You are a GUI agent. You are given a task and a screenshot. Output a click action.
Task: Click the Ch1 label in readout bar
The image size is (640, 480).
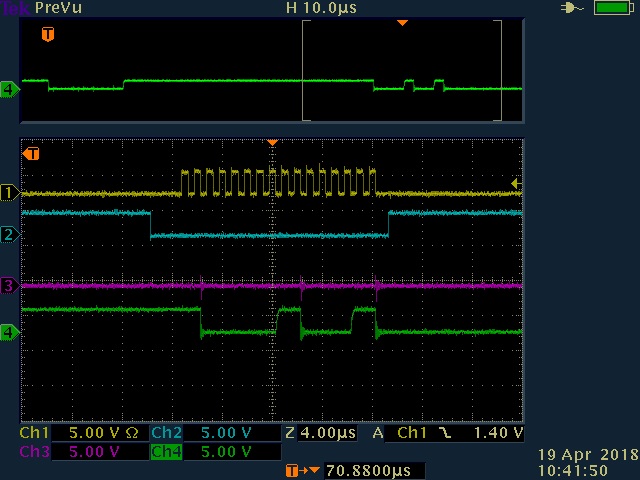[x=34, y=433]
